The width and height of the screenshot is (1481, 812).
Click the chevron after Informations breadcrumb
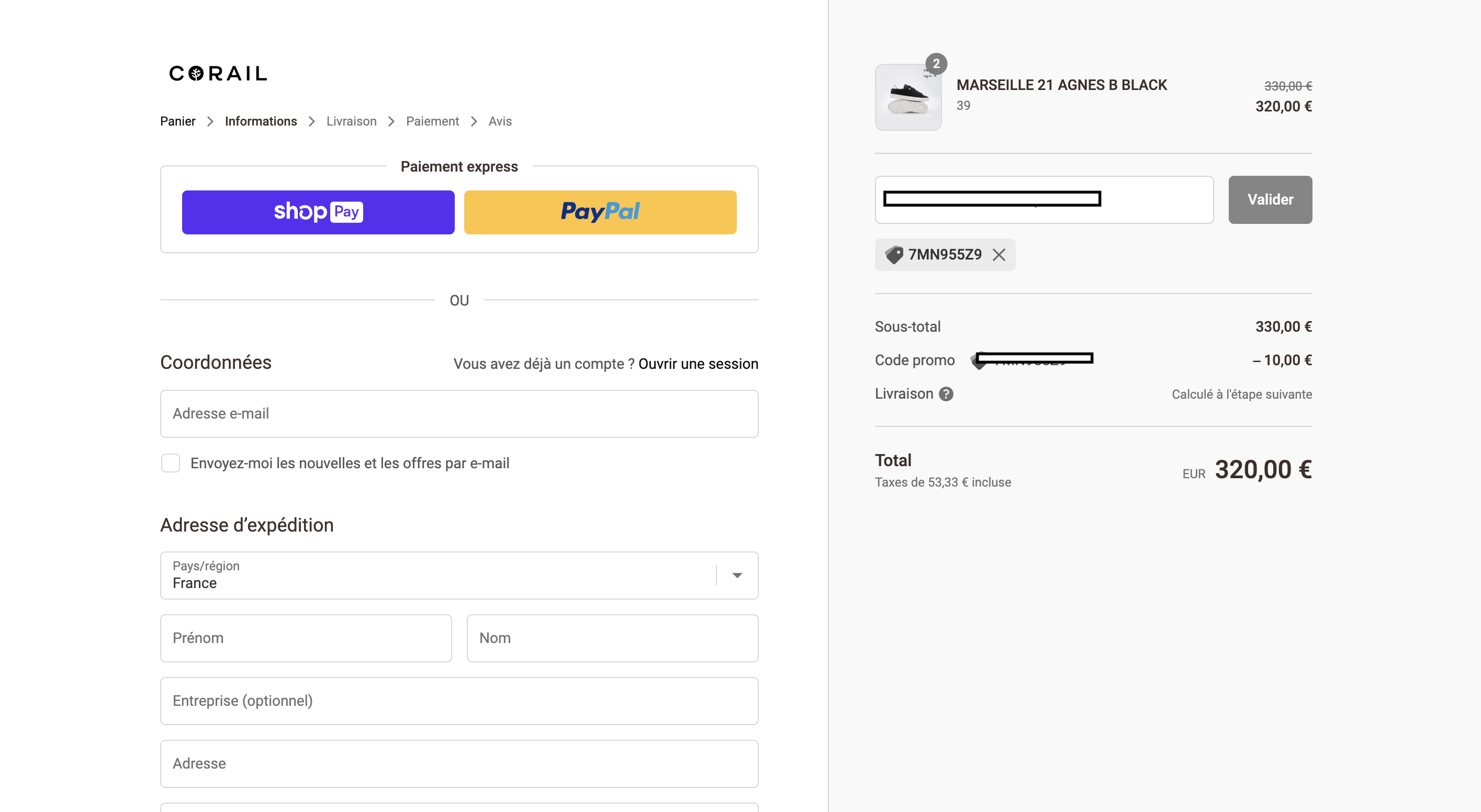(311, 121)
